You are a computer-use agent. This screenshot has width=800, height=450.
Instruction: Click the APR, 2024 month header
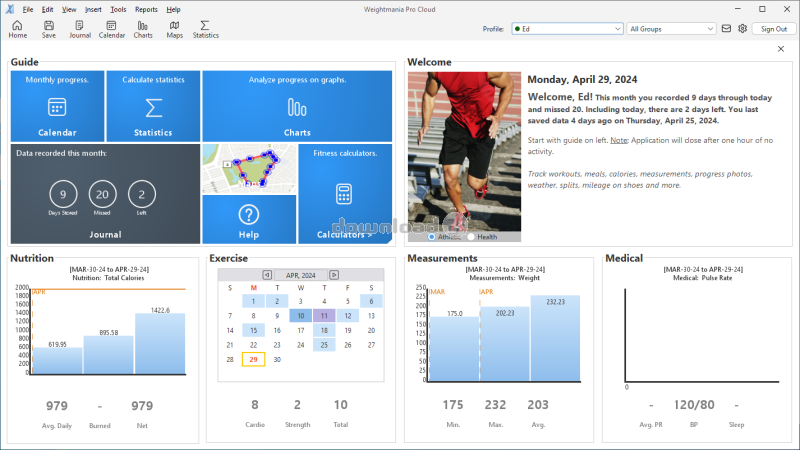pos(301,276)
